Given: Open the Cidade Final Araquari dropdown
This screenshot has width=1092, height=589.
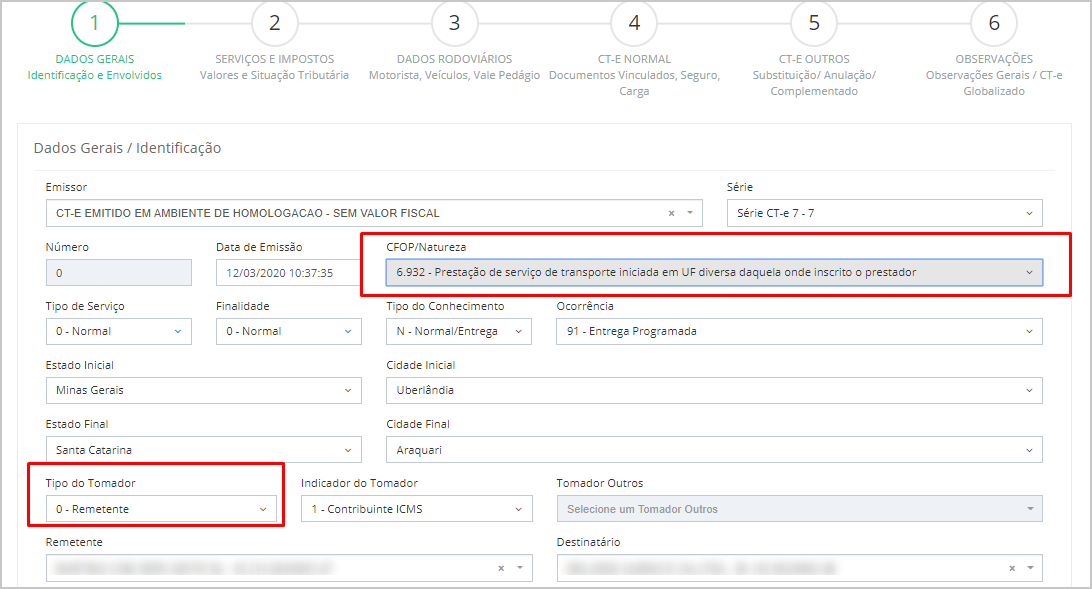Looking at the screenshot, I should pos(714,450).
